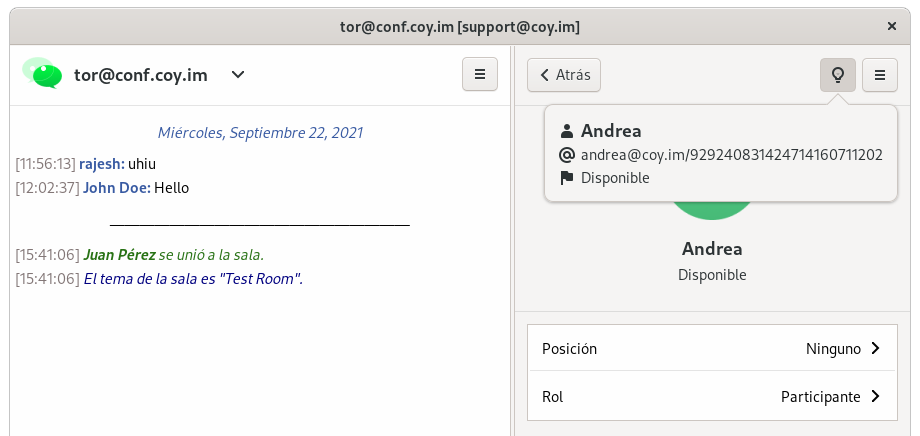Click Andrea's green avatar circle
Viewport: 920px width, 436px height.
(x=712, y=210)
